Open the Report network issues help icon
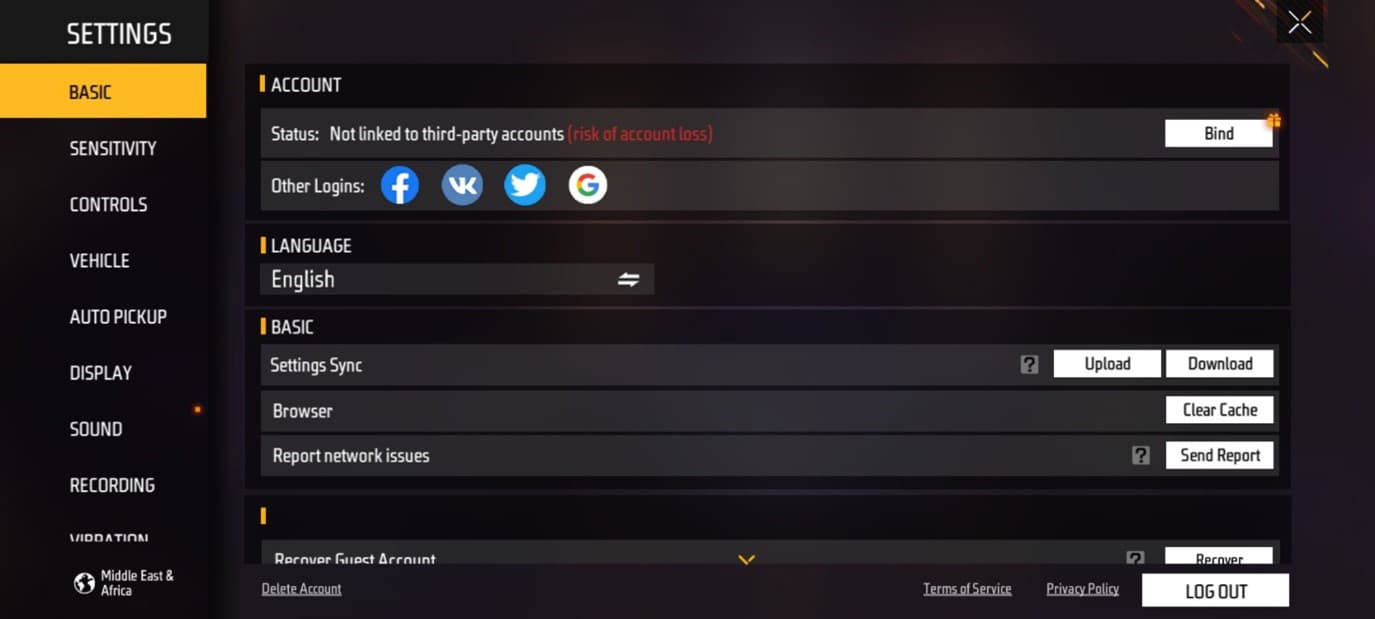This screenshot has height=619, width=1375. pos(1140,456)
